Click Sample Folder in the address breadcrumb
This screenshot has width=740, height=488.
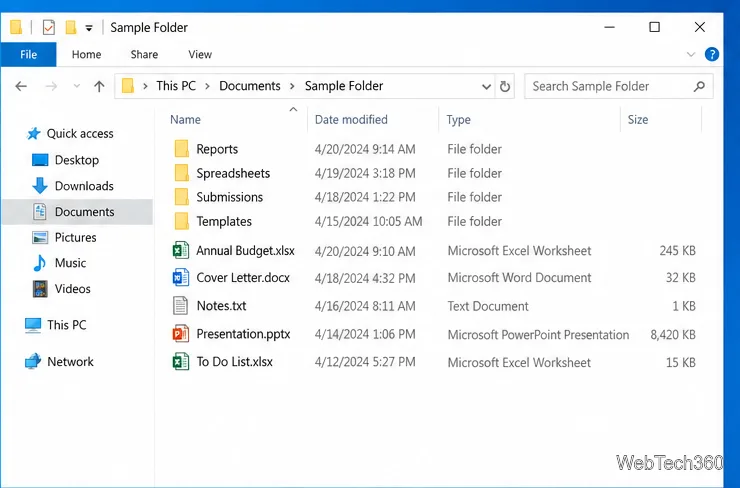344,86
